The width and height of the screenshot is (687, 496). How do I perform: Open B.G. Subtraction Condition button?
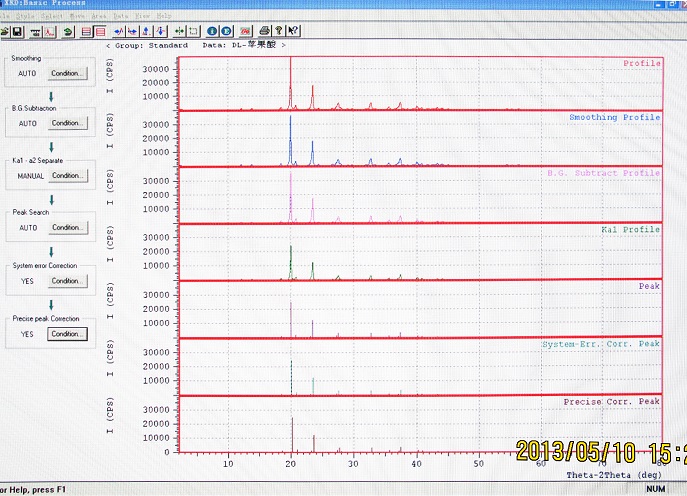point(67,123)
